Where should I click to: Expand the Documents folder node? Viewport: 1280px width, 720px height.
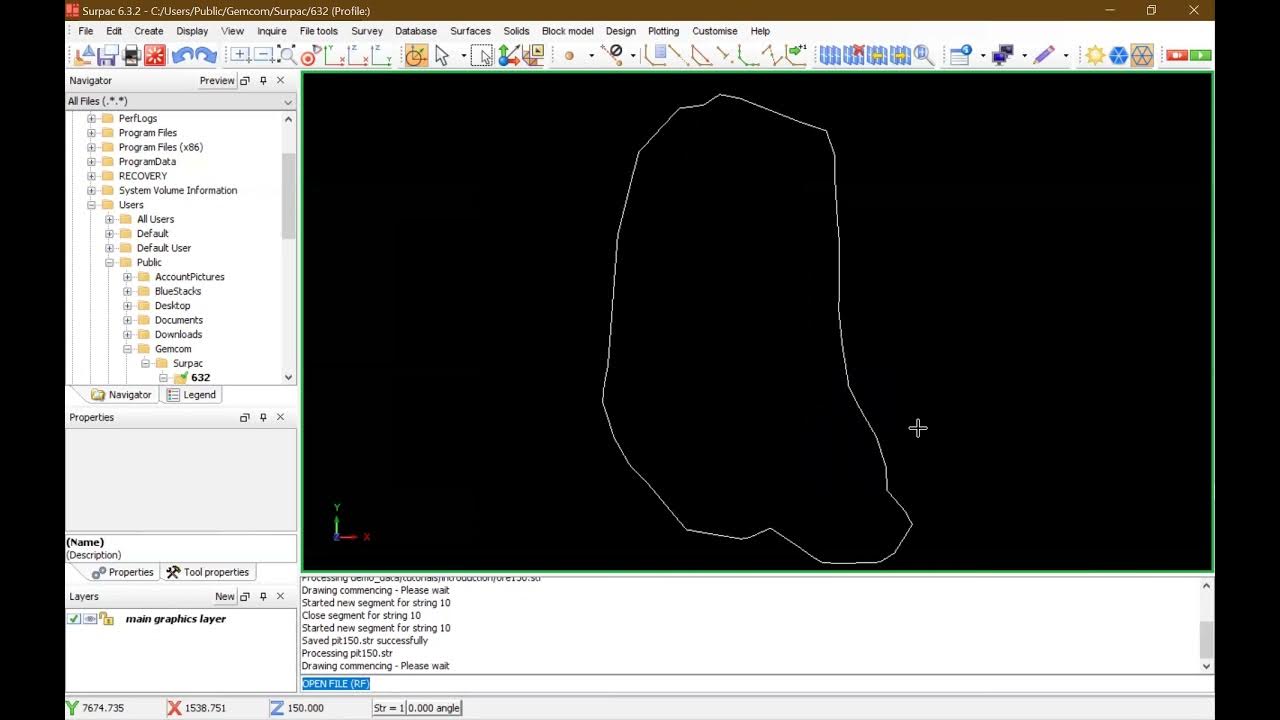click(x=127, y=320)
